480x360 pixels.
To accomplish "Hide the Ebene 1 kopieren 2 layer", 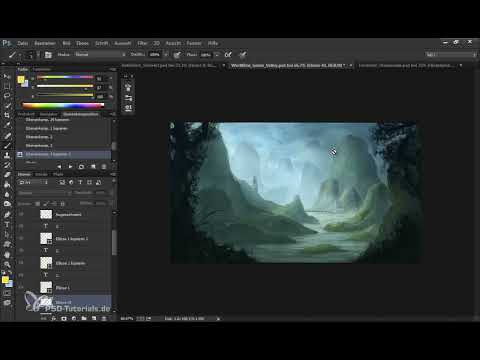I will tap(21, 239).
